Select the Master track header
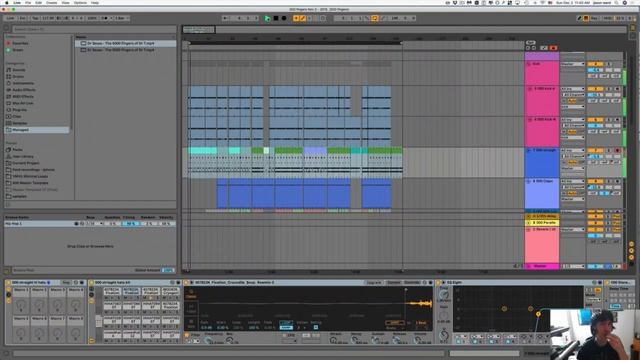 click(x=542, y=266)
